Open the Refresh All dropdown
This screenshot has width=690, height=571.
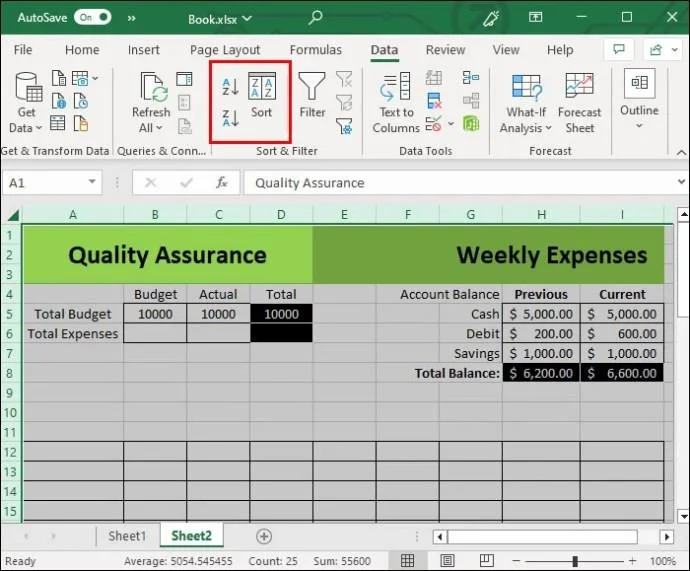pyautogui.click(x=151, y=128)
